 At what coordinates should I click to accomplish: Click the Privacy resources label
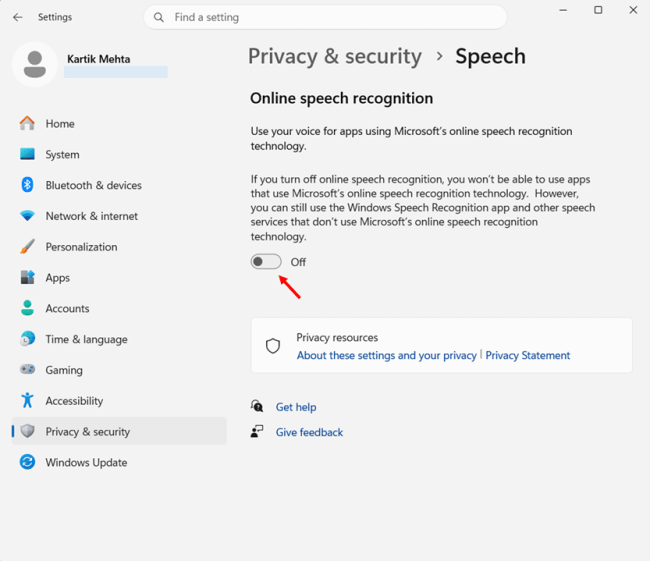(337, 338)
